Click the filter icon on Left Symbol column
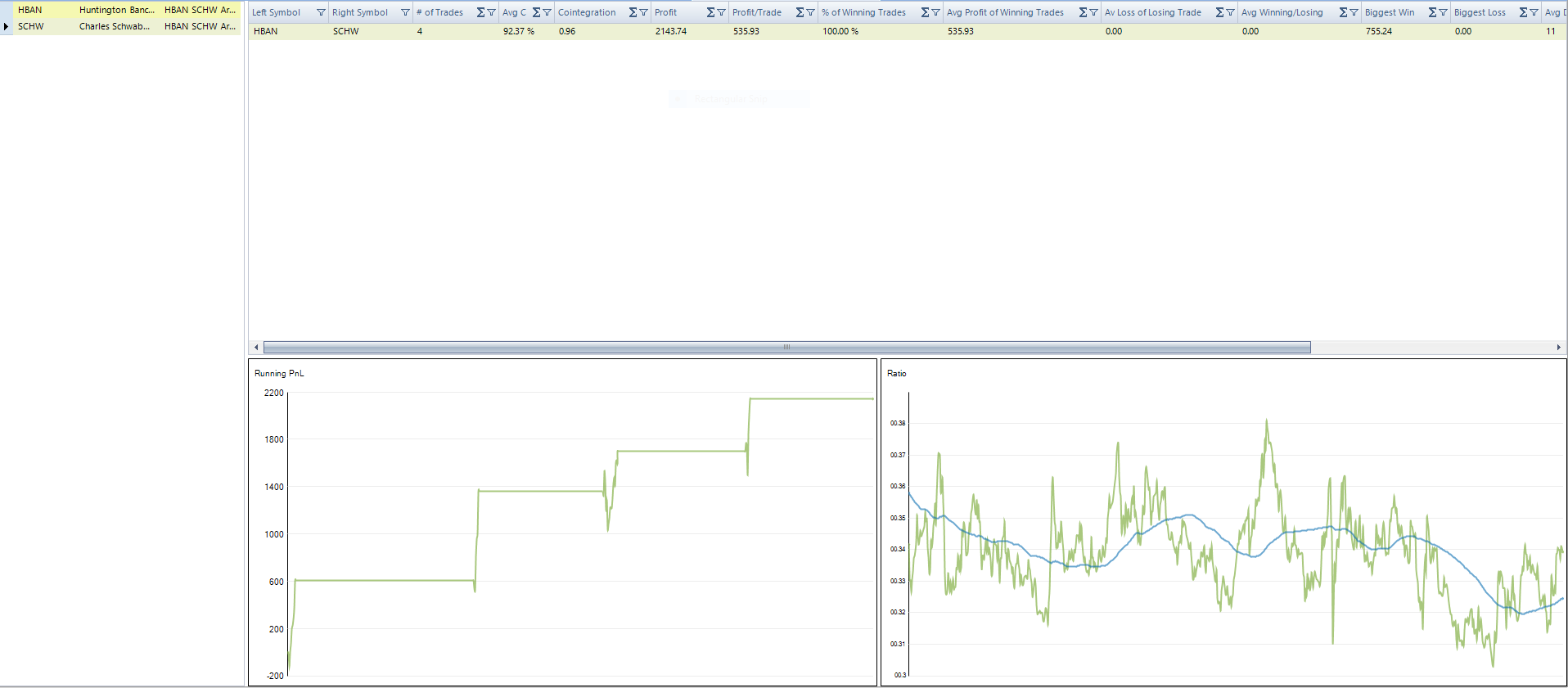Image resolution: width=1568 pixels, height=688 pixels. coord(321,12)
